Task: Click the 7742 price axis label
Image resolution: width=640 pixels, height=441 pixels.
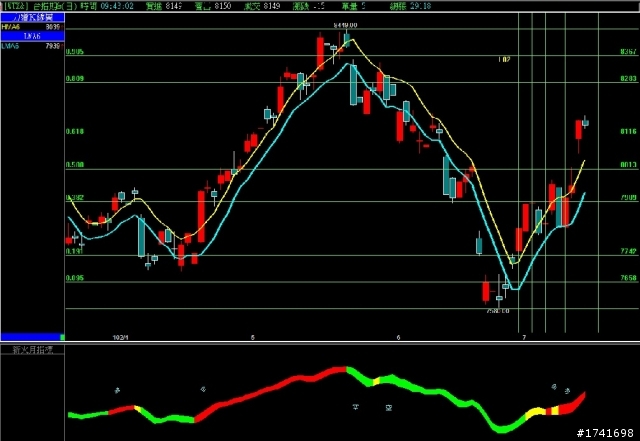Action: (x=628, y=252)
